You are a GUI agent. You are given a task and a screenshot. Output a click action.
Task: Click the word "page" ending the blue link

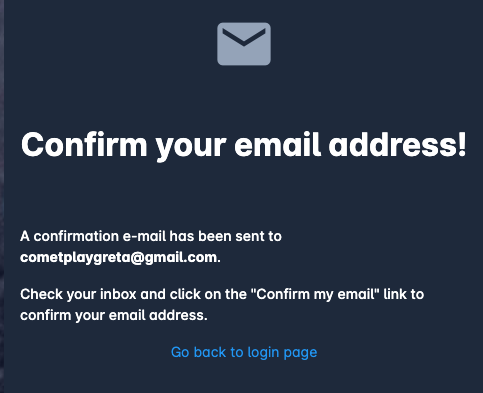300,354
